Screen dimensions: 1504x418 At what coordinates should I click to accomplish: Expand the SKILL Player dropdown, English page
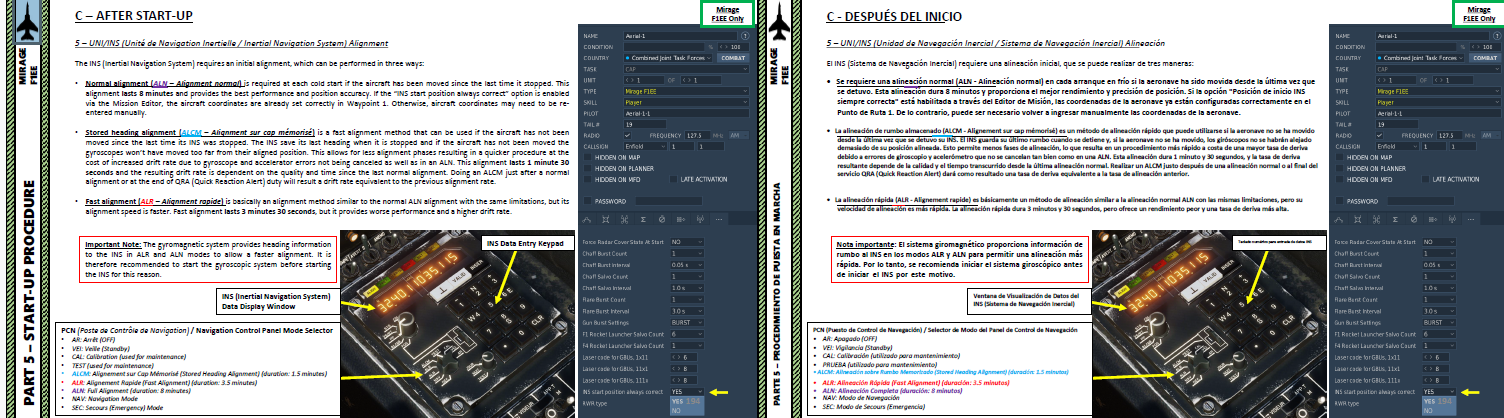pos(684,101)
